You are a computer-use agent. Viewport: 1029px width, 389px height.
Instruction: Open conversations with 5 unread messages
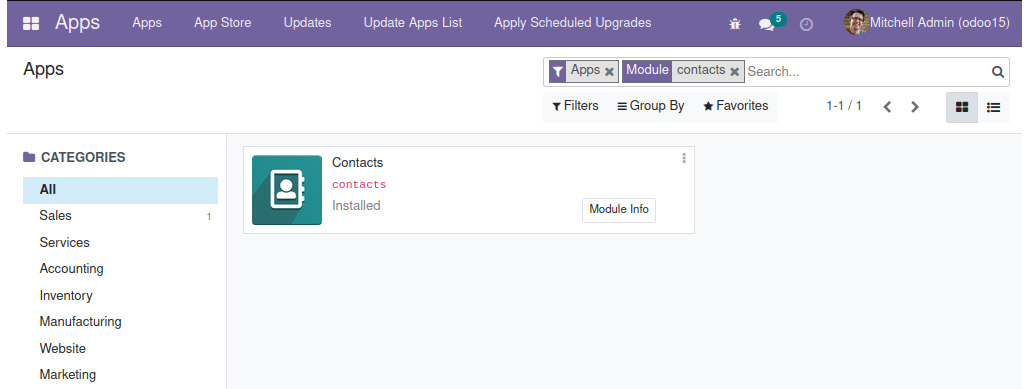[x=771, y=23]
